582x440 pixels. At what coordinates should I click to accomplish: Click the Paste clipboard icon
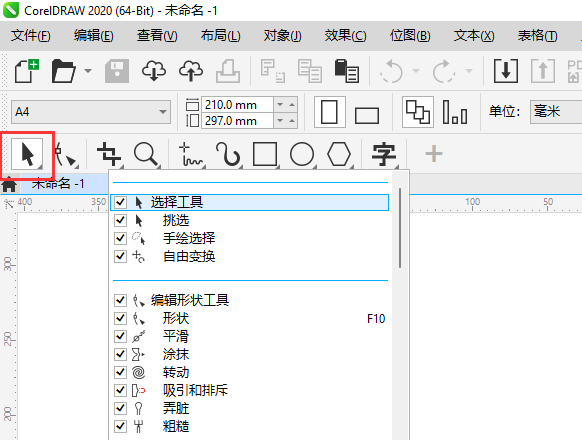pos(347,71)
